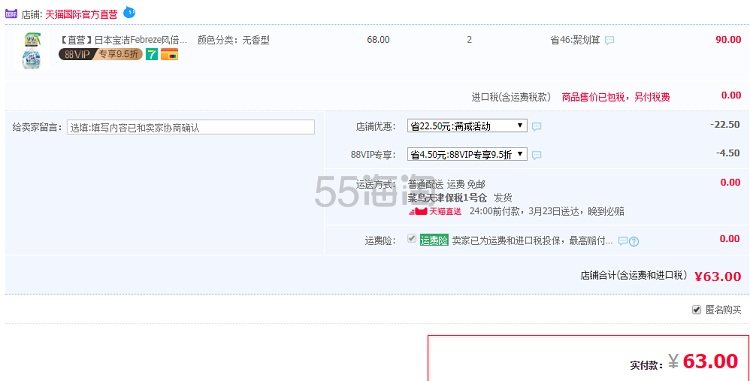Click the 店铺合计 ¥63.00 total

coord(717,276)
